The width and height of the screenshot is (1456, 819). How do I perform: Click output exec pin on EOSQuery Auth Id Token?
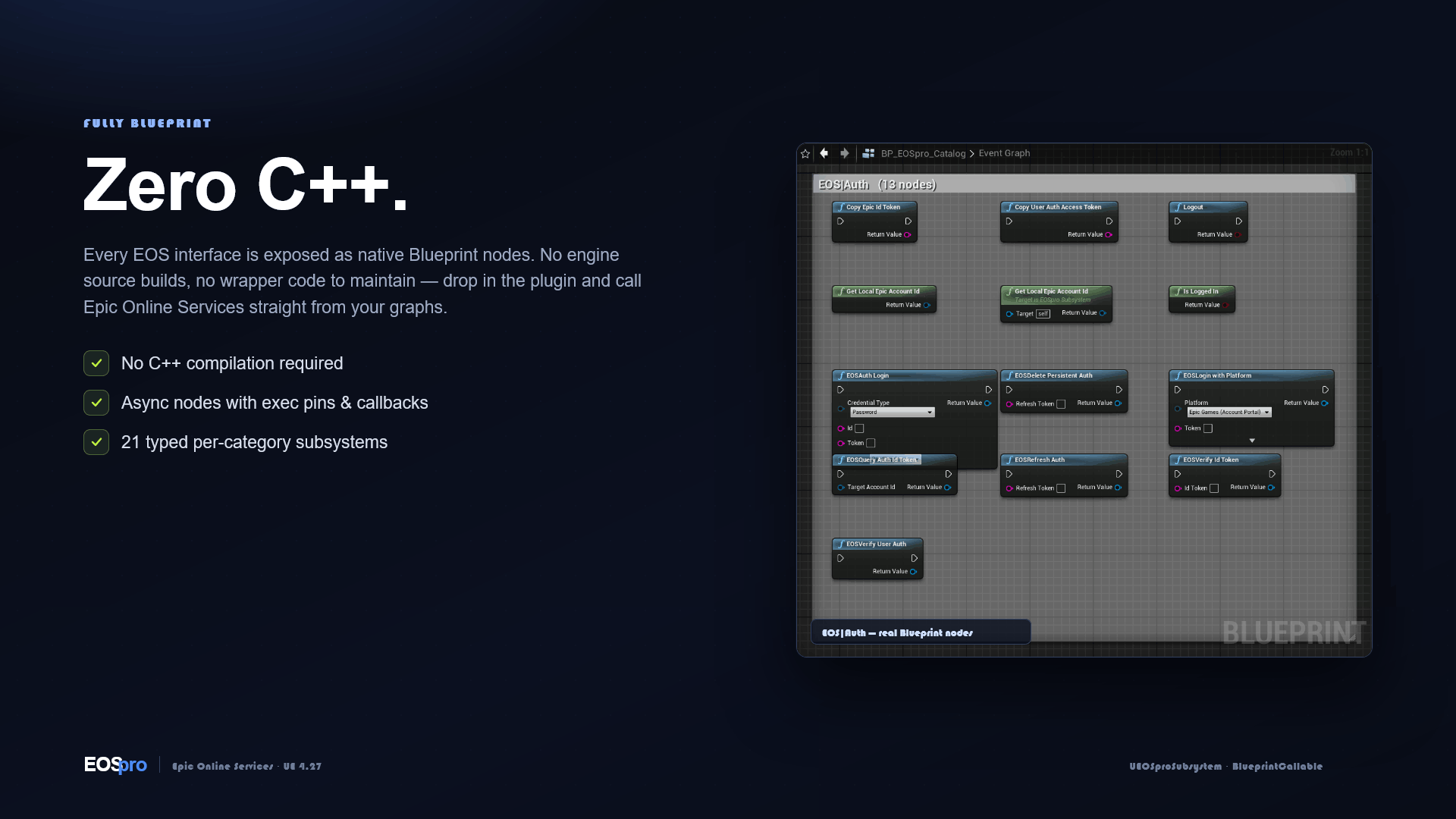coord(948,474)
